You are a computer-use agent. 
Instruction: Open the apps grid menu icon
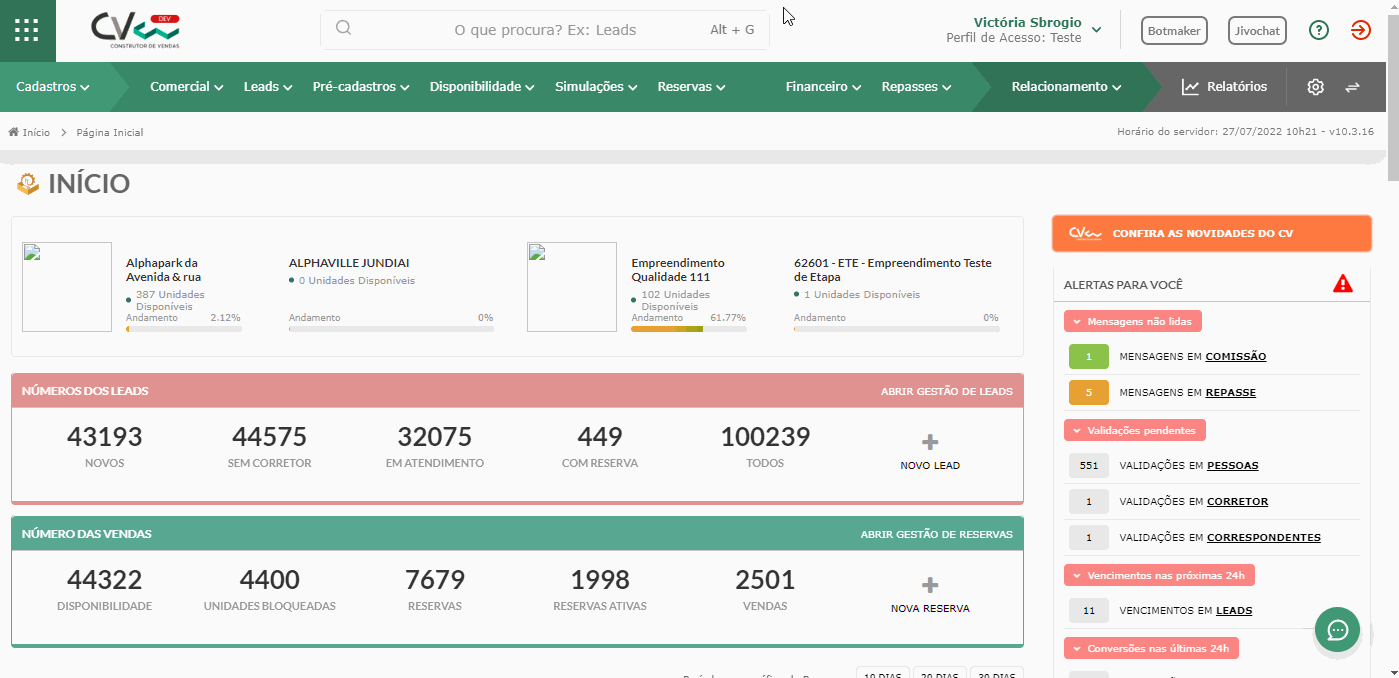click(x=28, y=30)
